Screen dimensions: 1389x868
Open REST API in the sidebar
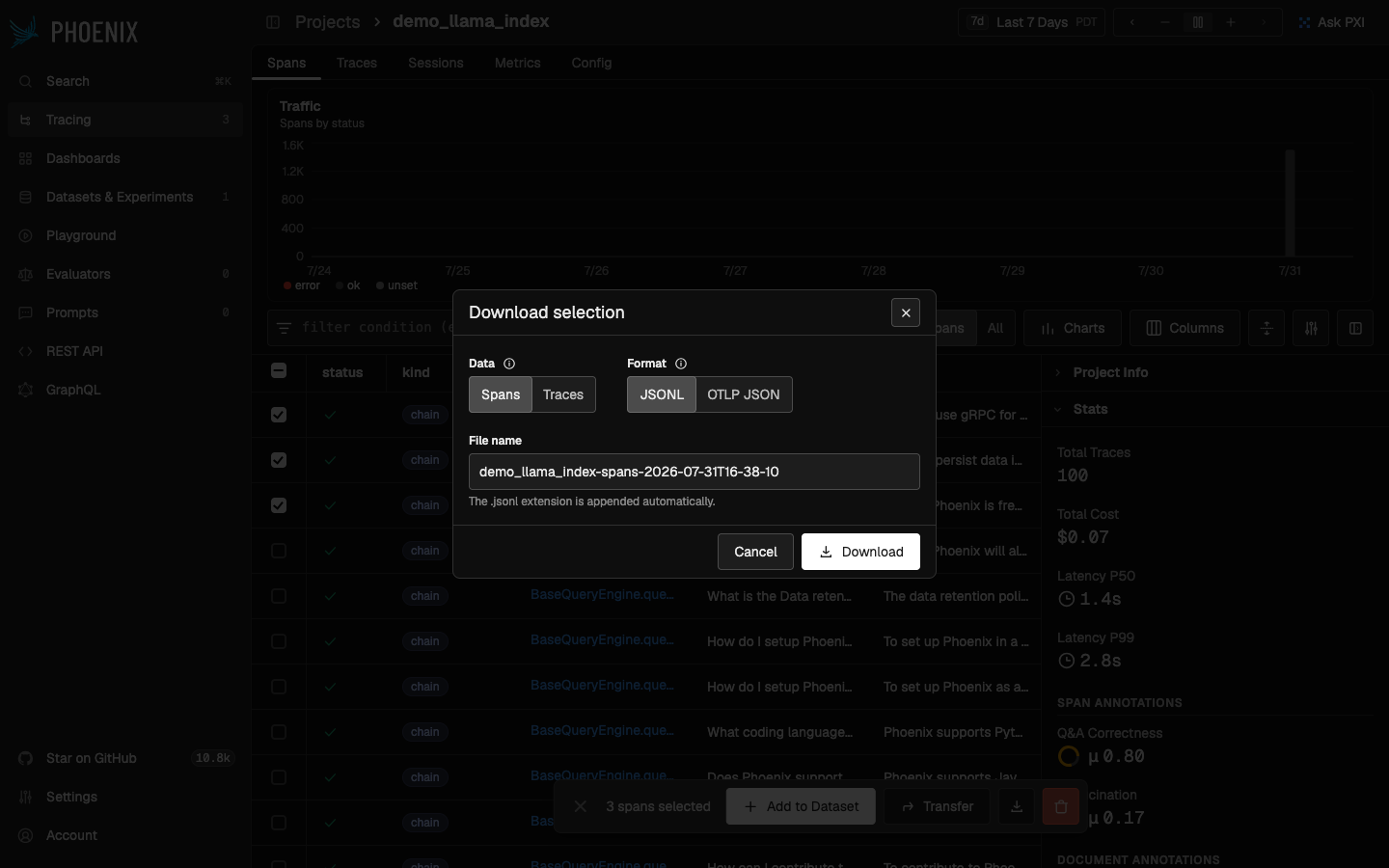coord(125,351)
